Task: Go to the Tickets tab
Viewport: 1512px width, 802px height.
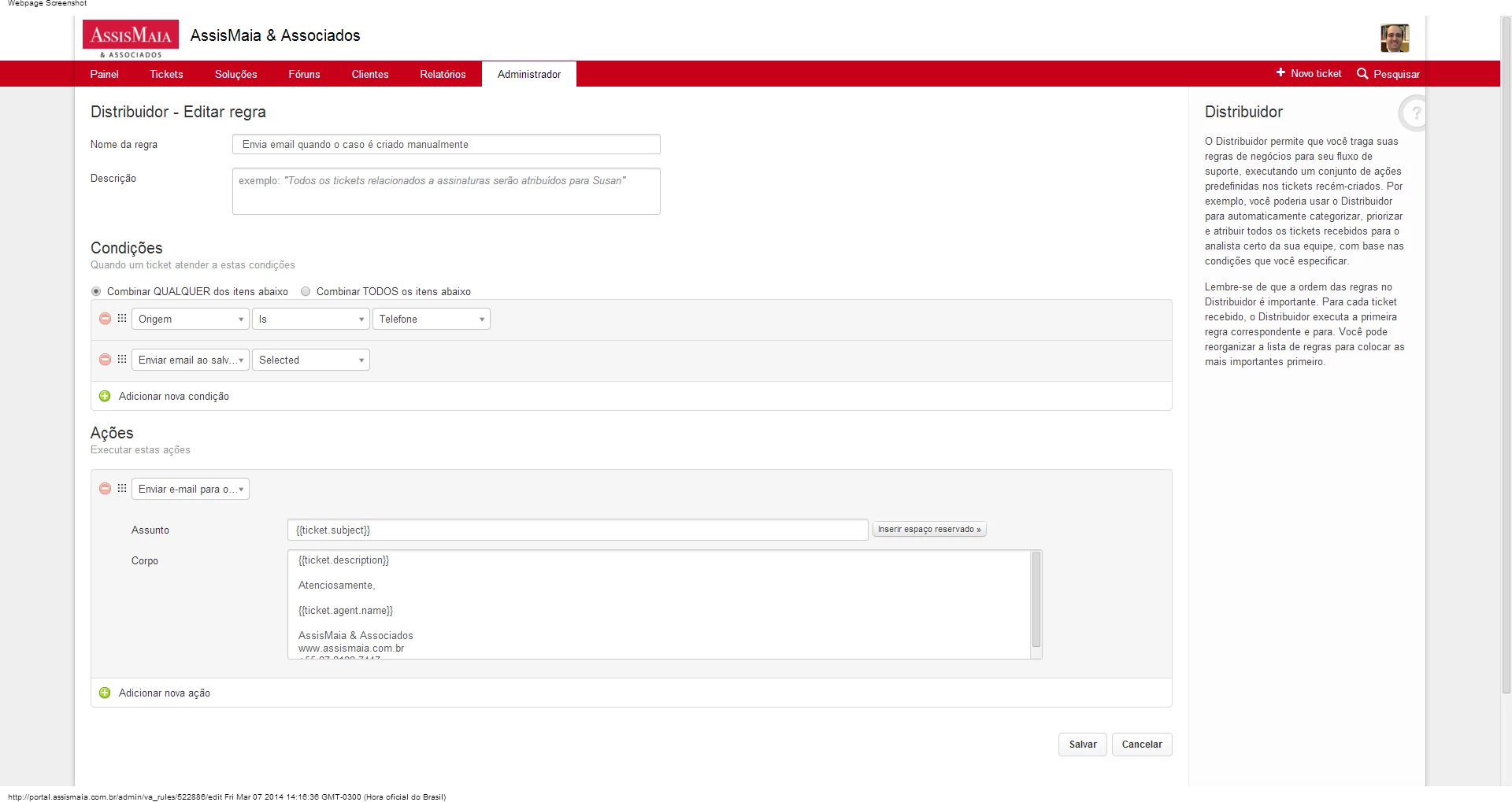Action: [166, 74]
